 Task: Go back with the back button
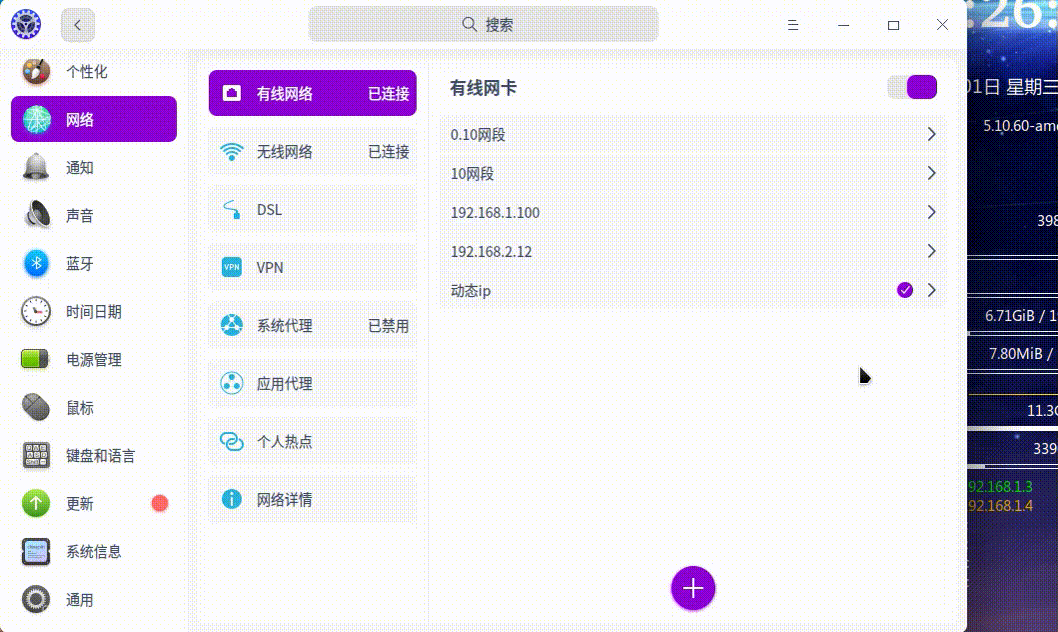[x=78, y=24]
